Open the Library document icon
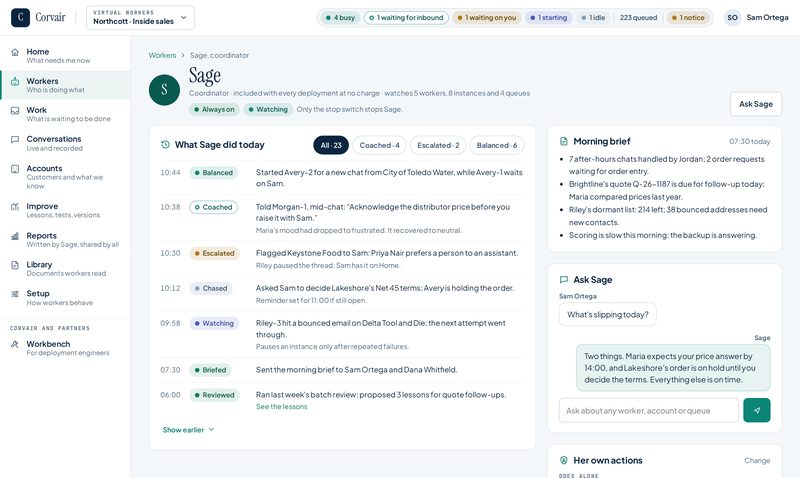The height and width of the screenshot is (478, 800). click(x=15, y=265)
